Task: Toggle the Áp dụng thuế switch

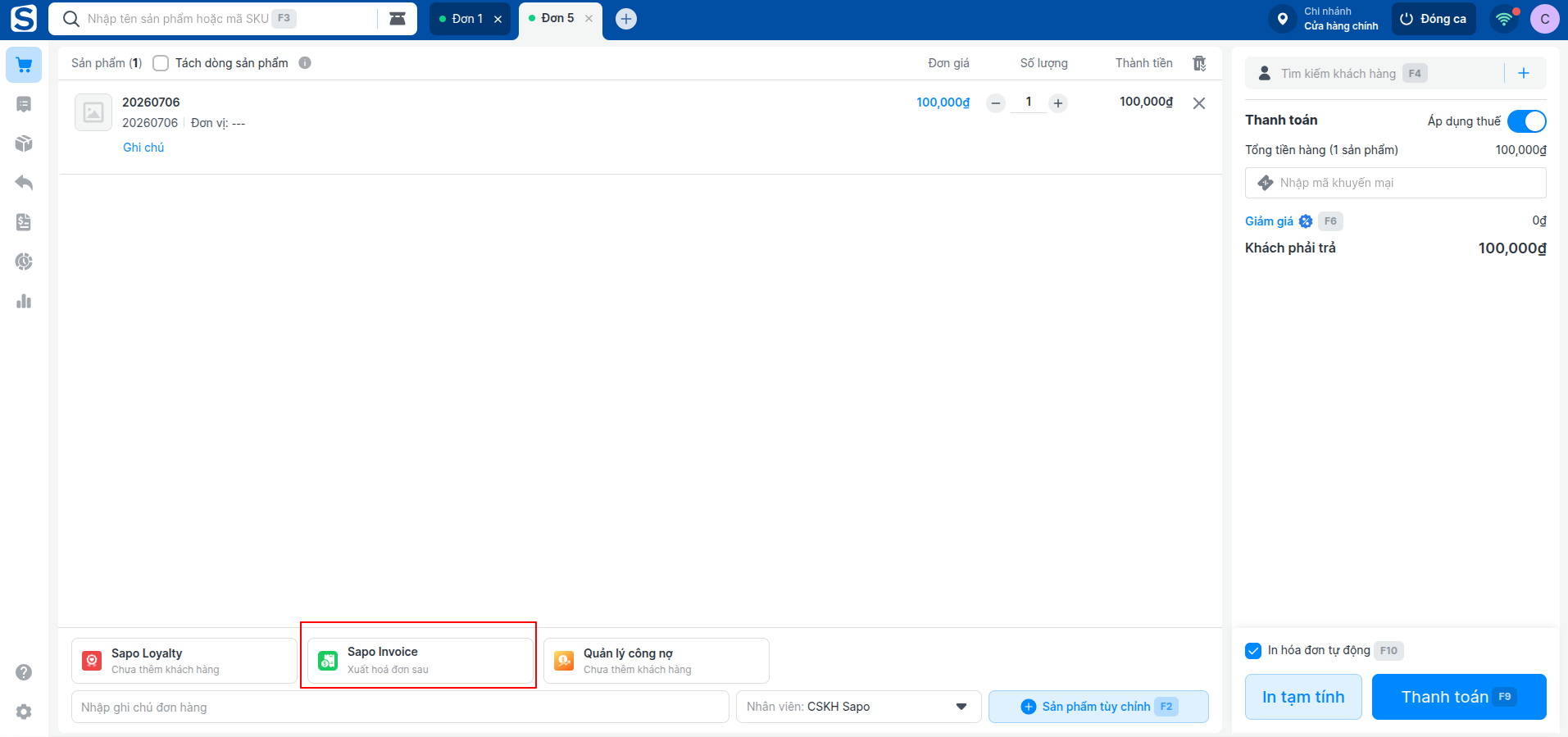Action: pyautogui.click(x=1527, y=121)
